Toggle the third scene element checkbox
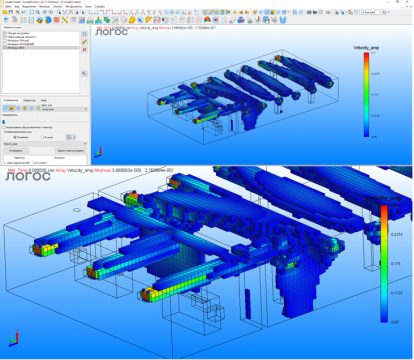The height and width of the screenshot is (360, 414). click(x=5, y=40)
